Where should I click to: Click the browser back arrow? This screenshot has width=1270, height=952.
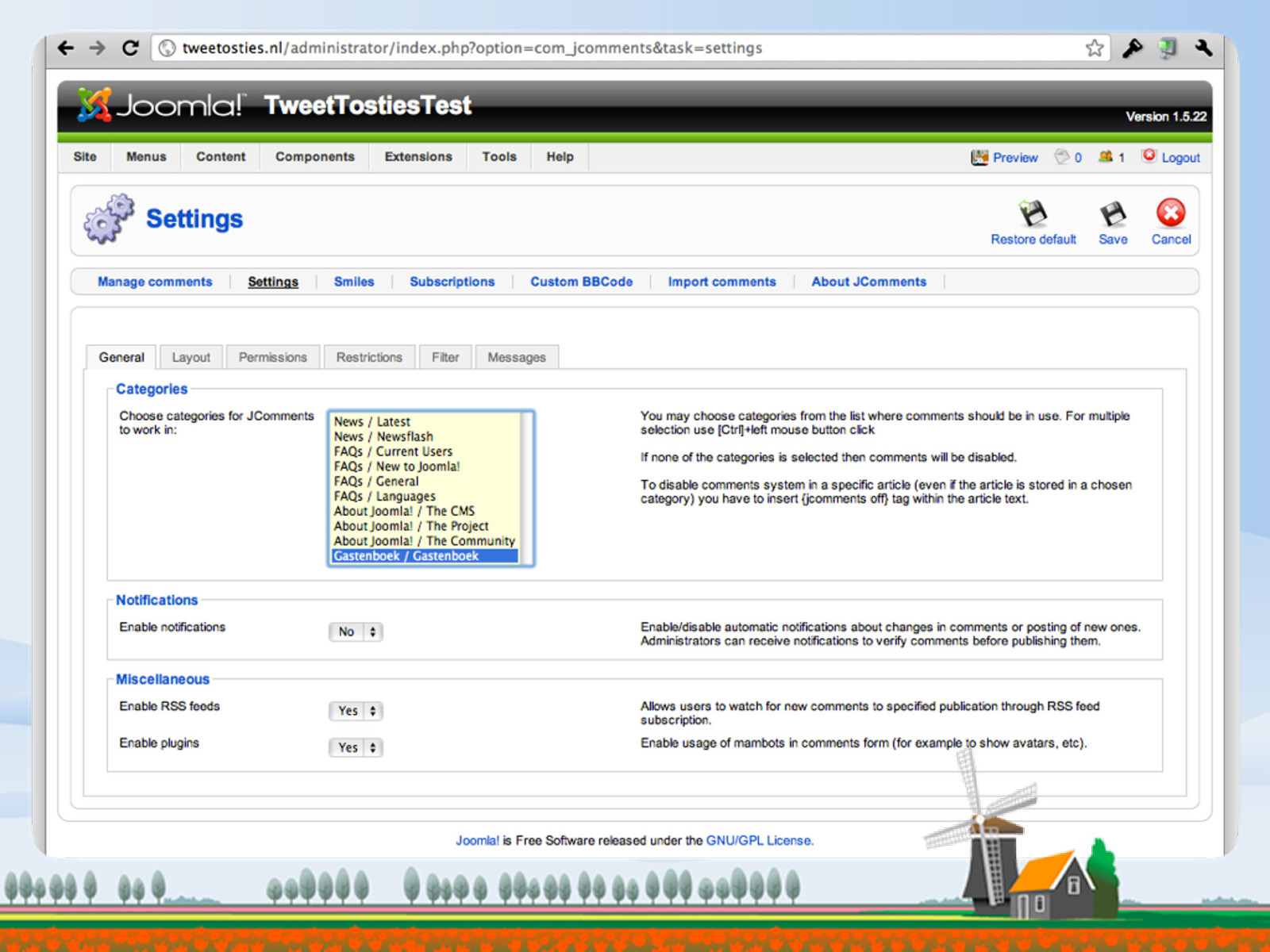pos(67,48)
